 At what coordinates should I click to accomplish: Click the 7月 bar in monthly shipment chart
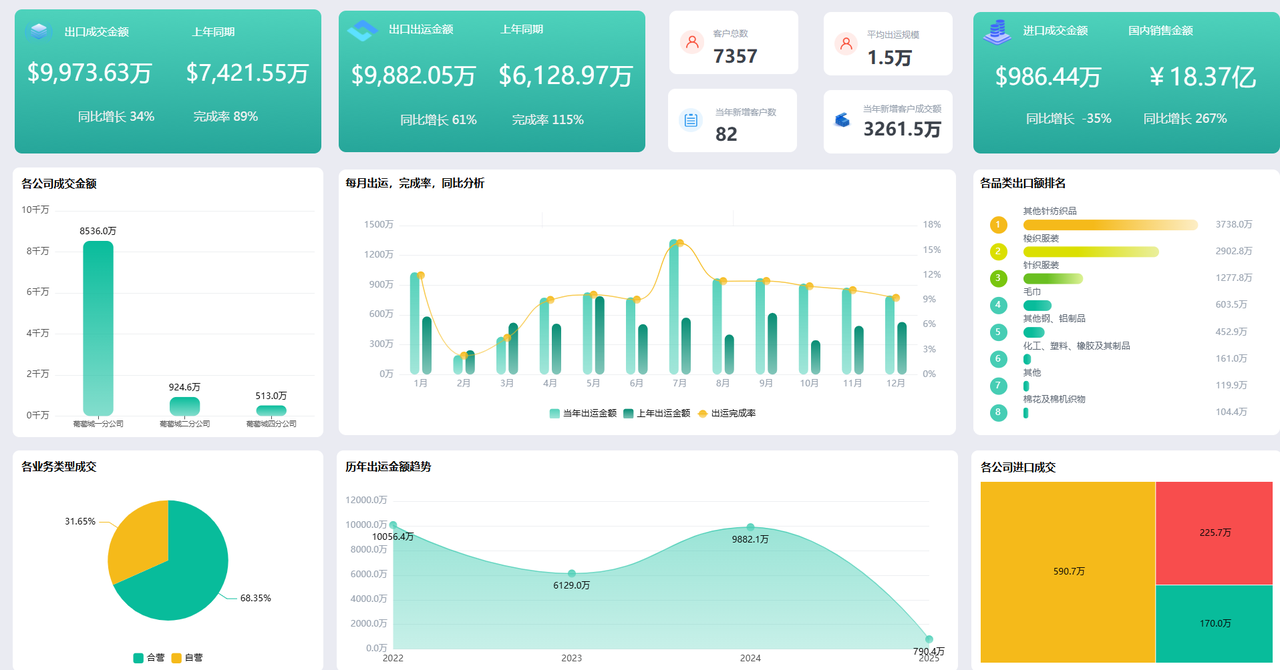click(x=675, y=307)
